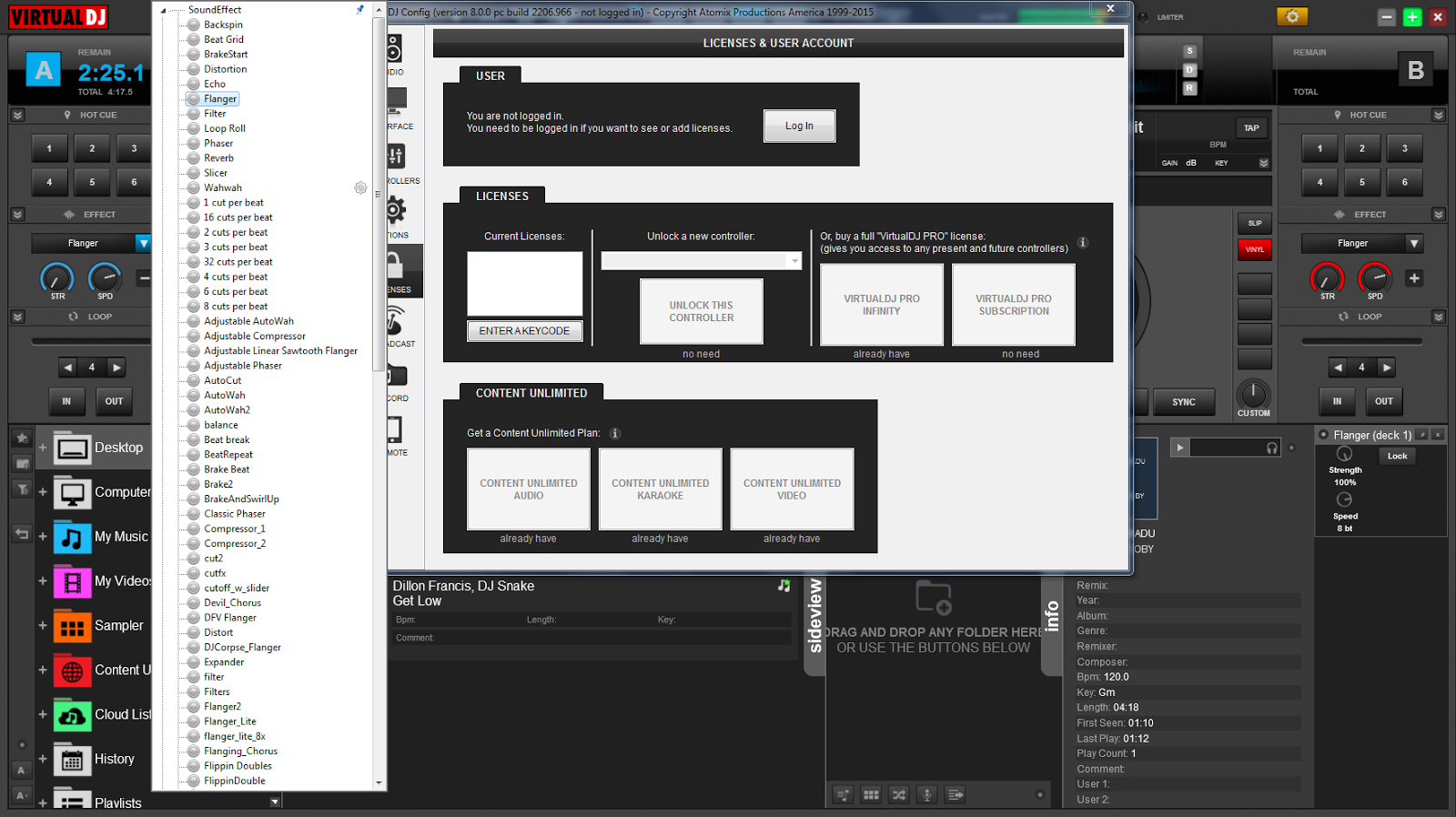Screen dimensions: 1456x817
Task: Open the right deck Flanger effect dropdown arrow
Action: tap(1414, 244)
